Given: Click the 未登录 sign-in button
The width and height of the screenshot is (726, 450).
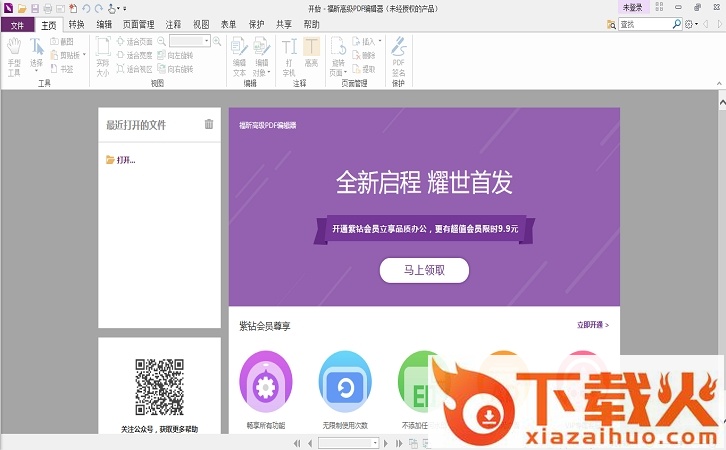Looking at the screenshot, I should [x=632, y=7].
